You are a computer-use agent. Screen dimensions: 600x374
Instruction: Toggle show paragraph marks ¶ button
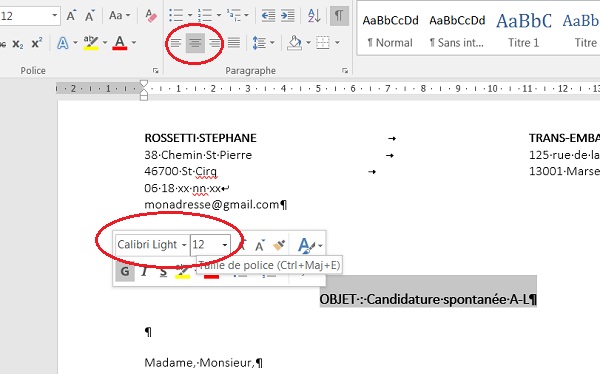(339, 16)
